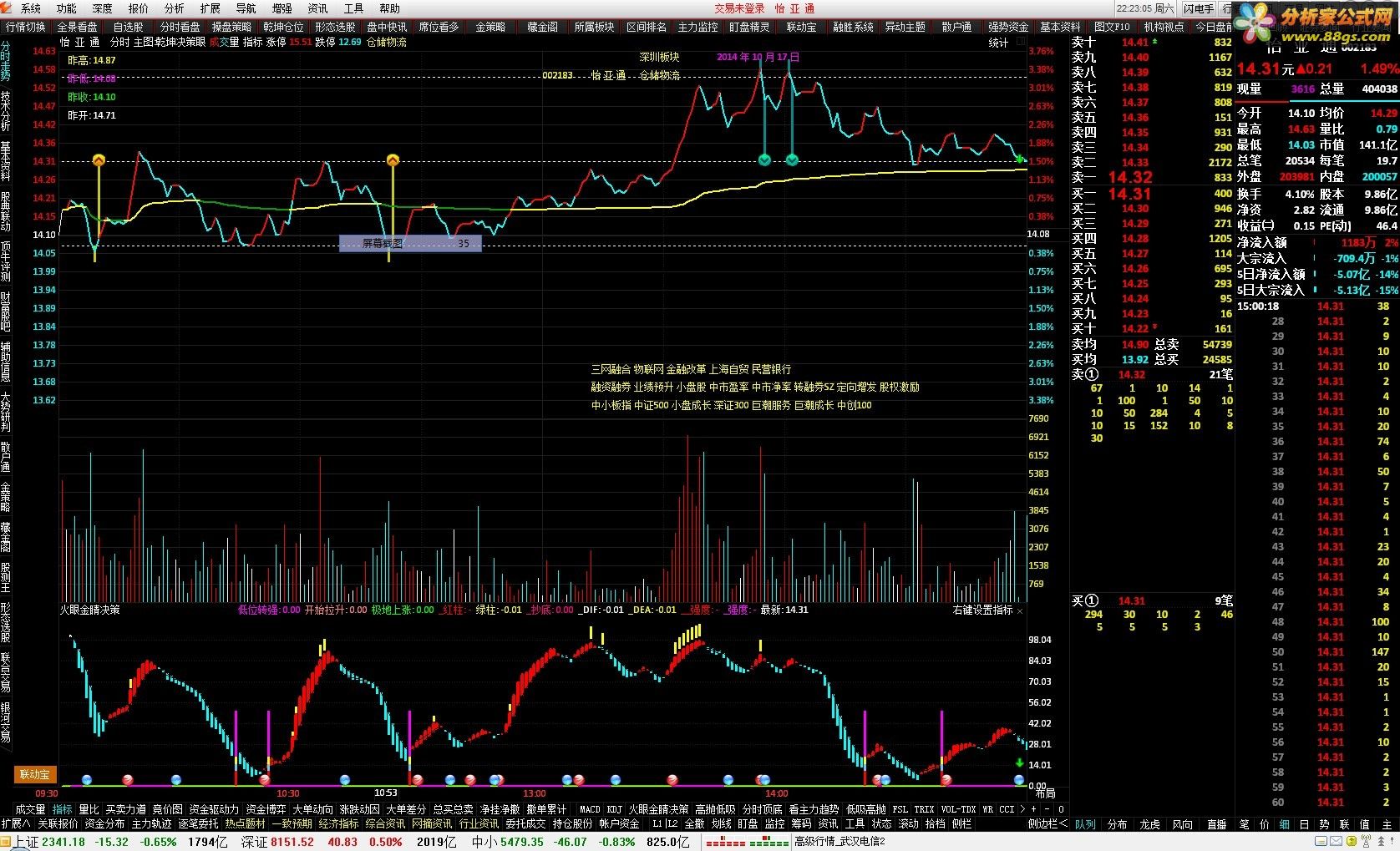Viewport: 1400px width, 851px height.
Task: Click the green arrow at the price line end
Action: (x=1020, y=159)
